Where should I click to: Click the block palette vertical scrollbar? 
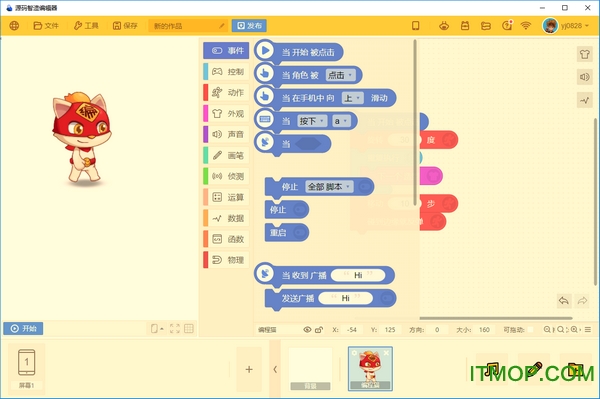(x=415, y=122)
